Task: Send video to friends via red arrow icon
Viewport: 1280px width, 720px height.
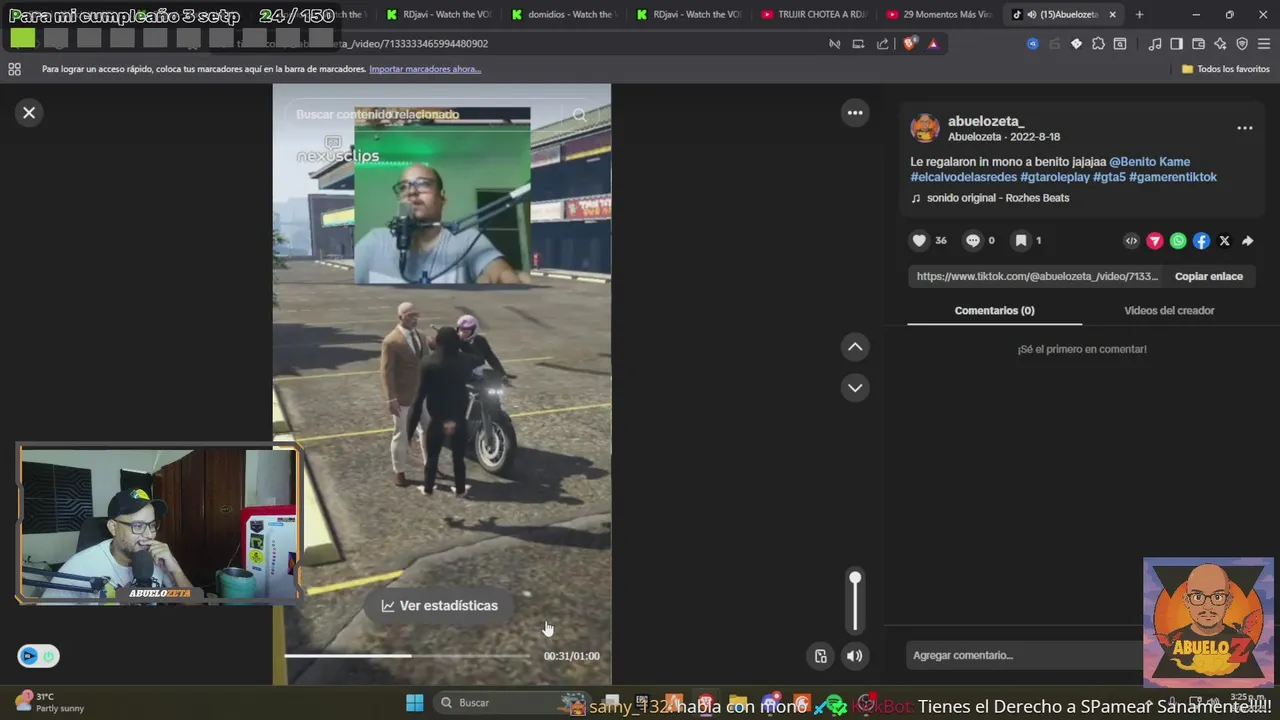Action: pyautogui.click(x=1155, y=241)
